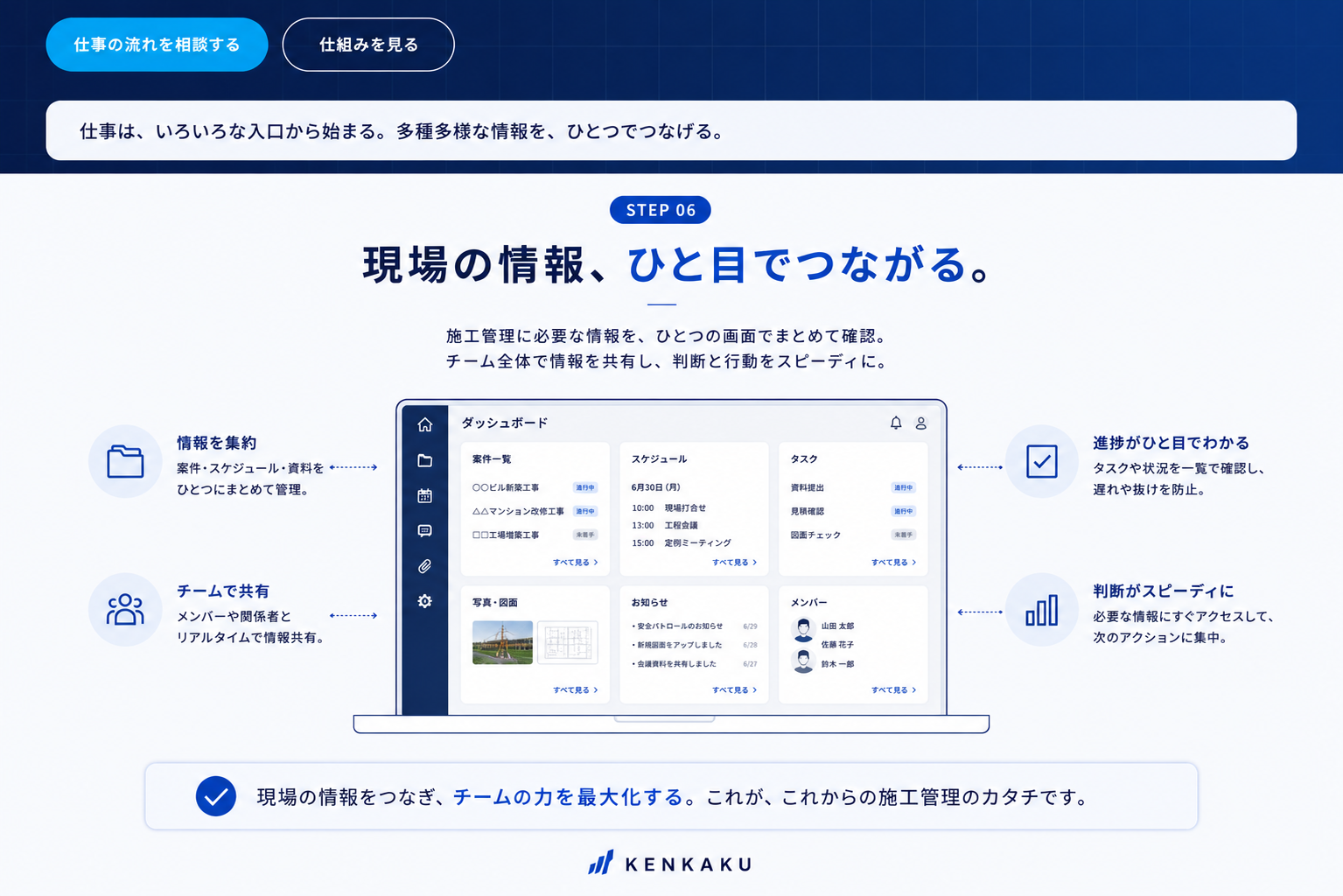Select member 佐藤 花子
Screen dimensions: 1343x896
pos(837,645)
